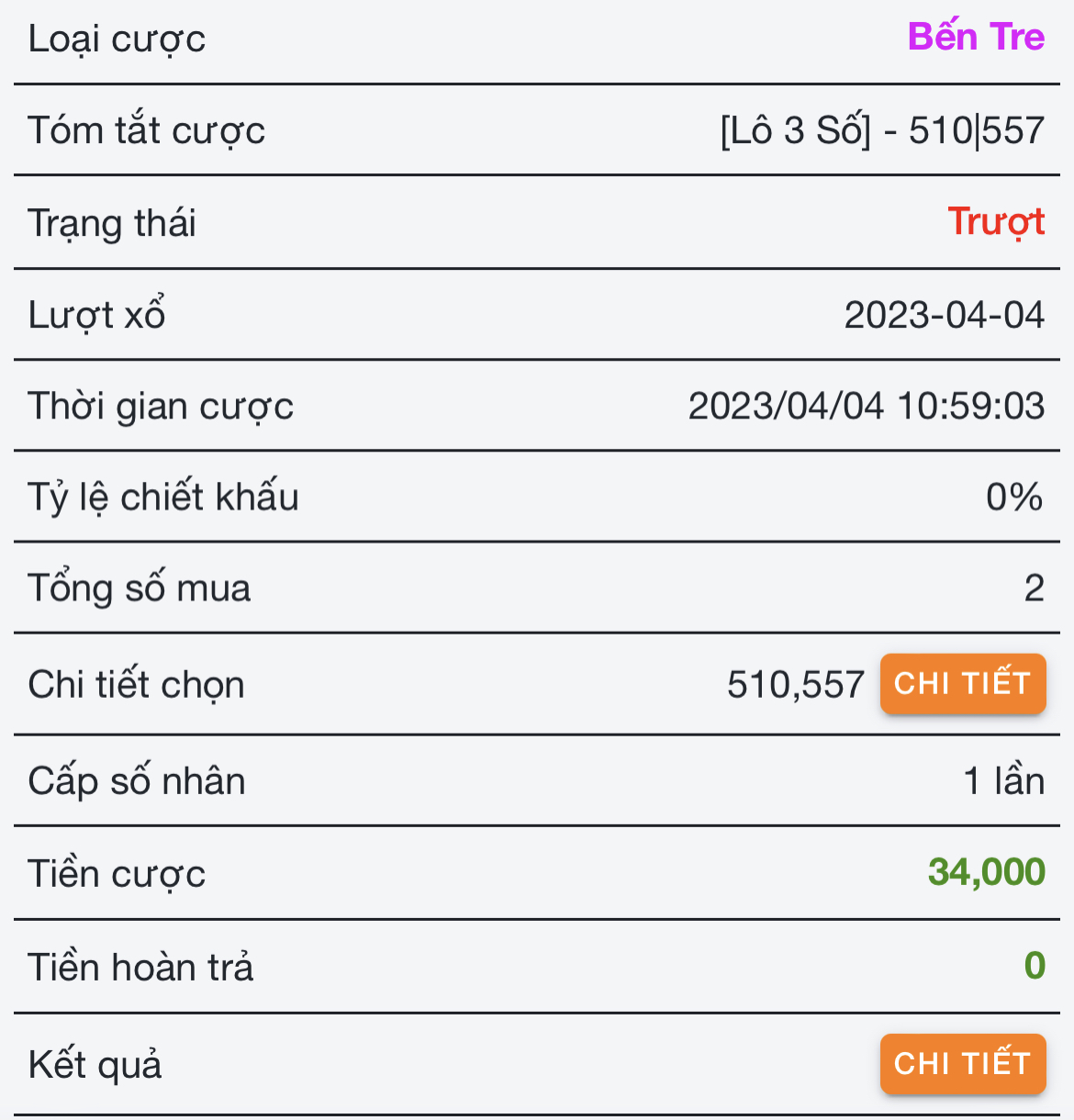Click the bet time 2023/04/04 10:59:03
Viewport: 1074px width, 1120px height.
click(x=866, y=406)
